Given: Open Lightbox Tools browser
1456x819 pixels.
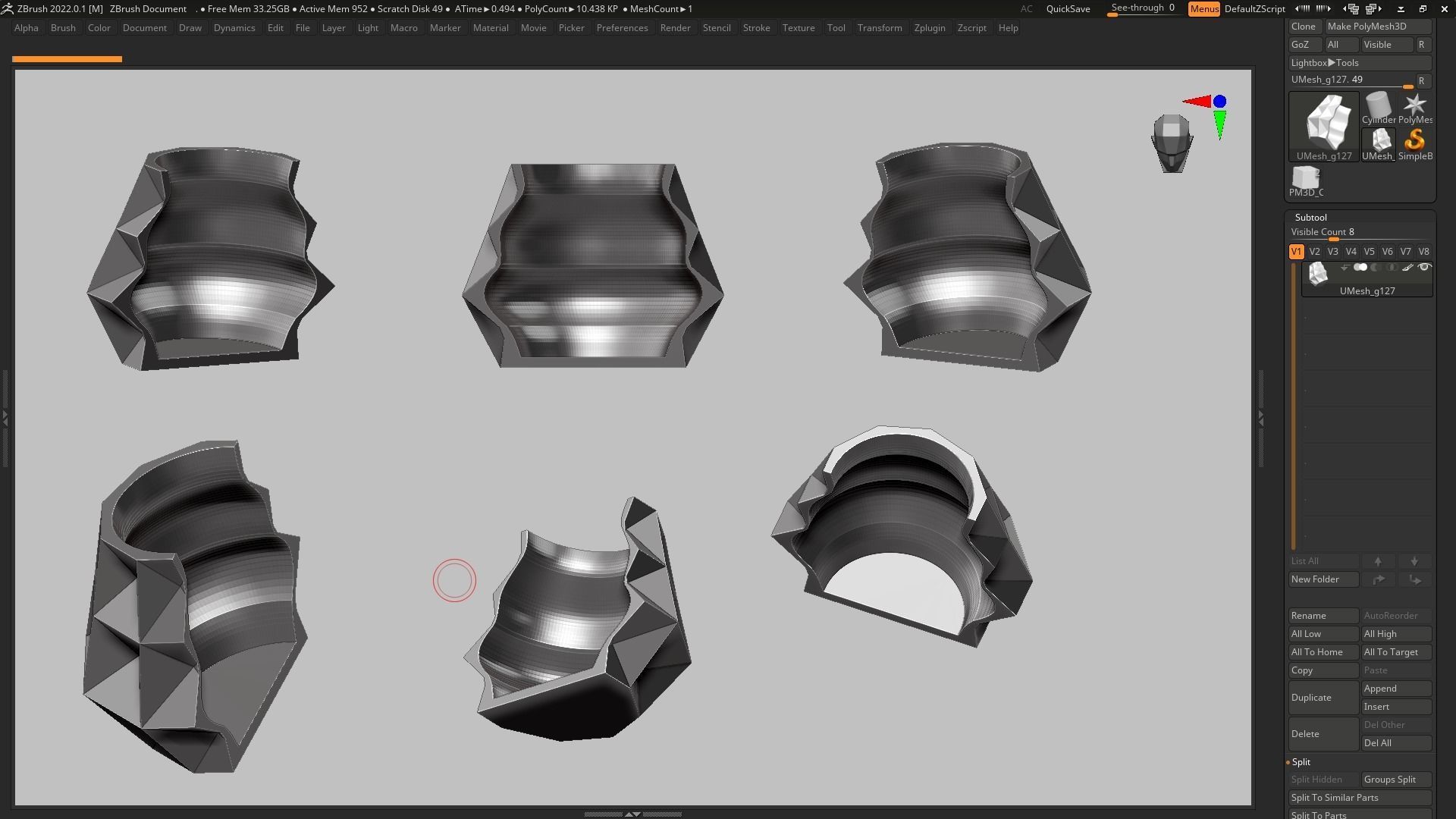Looking at the screenshot, I should click(1360, 63).
